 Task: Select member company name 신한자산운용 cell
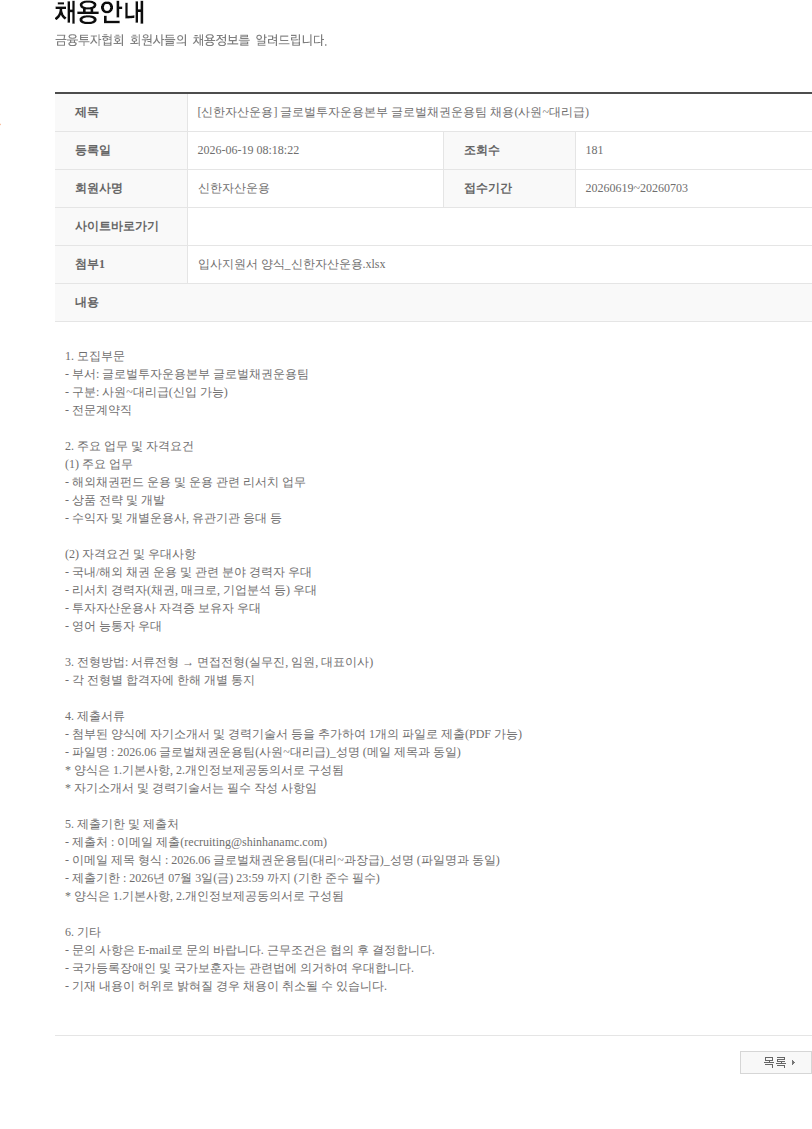point(233,189)
